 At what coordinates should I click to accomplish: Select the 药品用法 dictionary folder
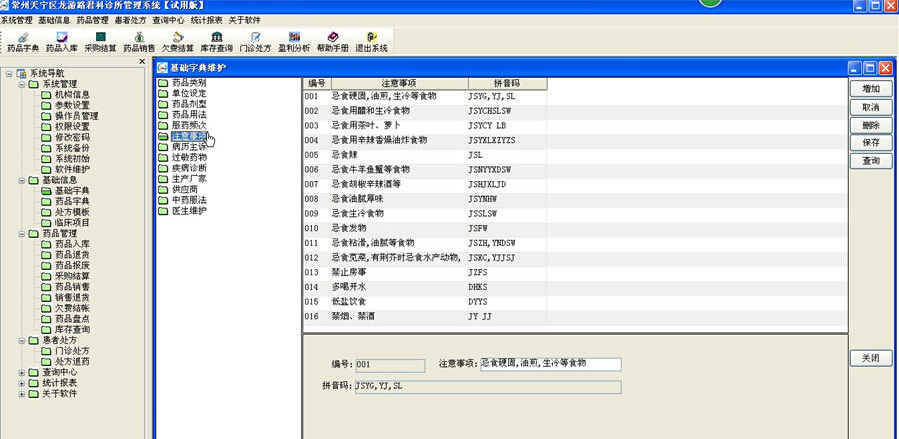[x=183, y=115]
